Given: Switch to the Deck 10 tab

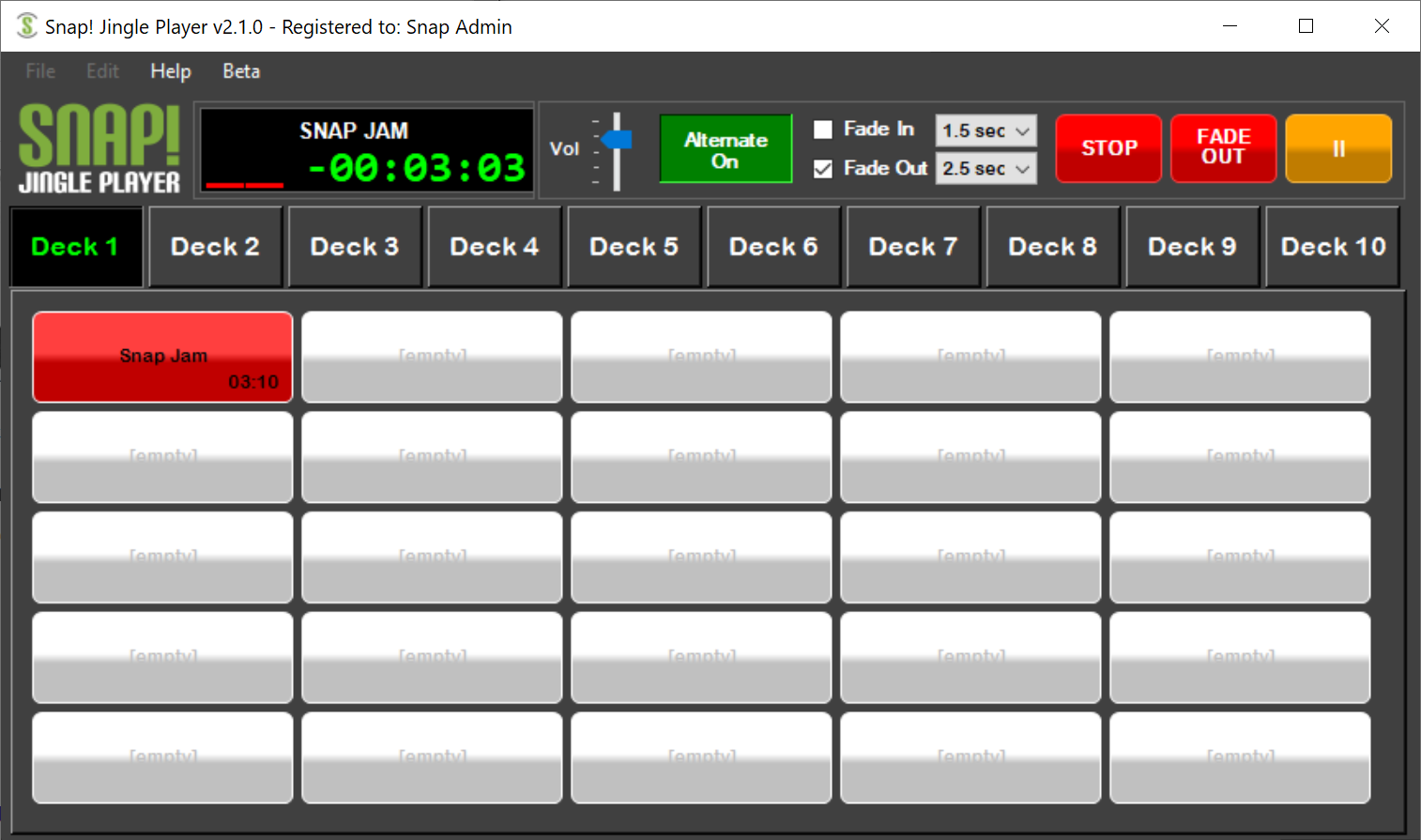Looking at the screenshot, I should pyautogui.click(x=1333, y=247).
